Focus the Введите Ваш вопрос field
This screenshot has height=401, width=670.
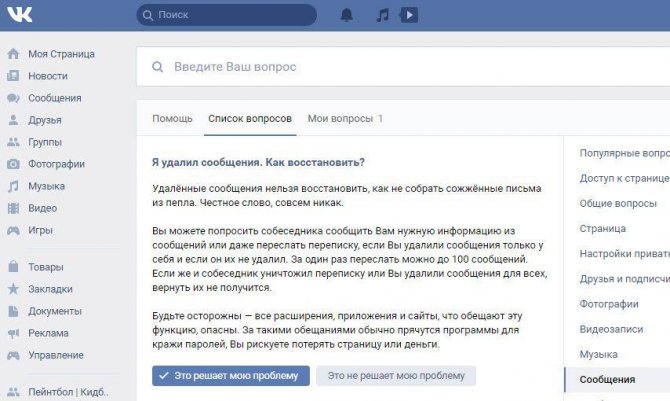click(x=403, y=67)
